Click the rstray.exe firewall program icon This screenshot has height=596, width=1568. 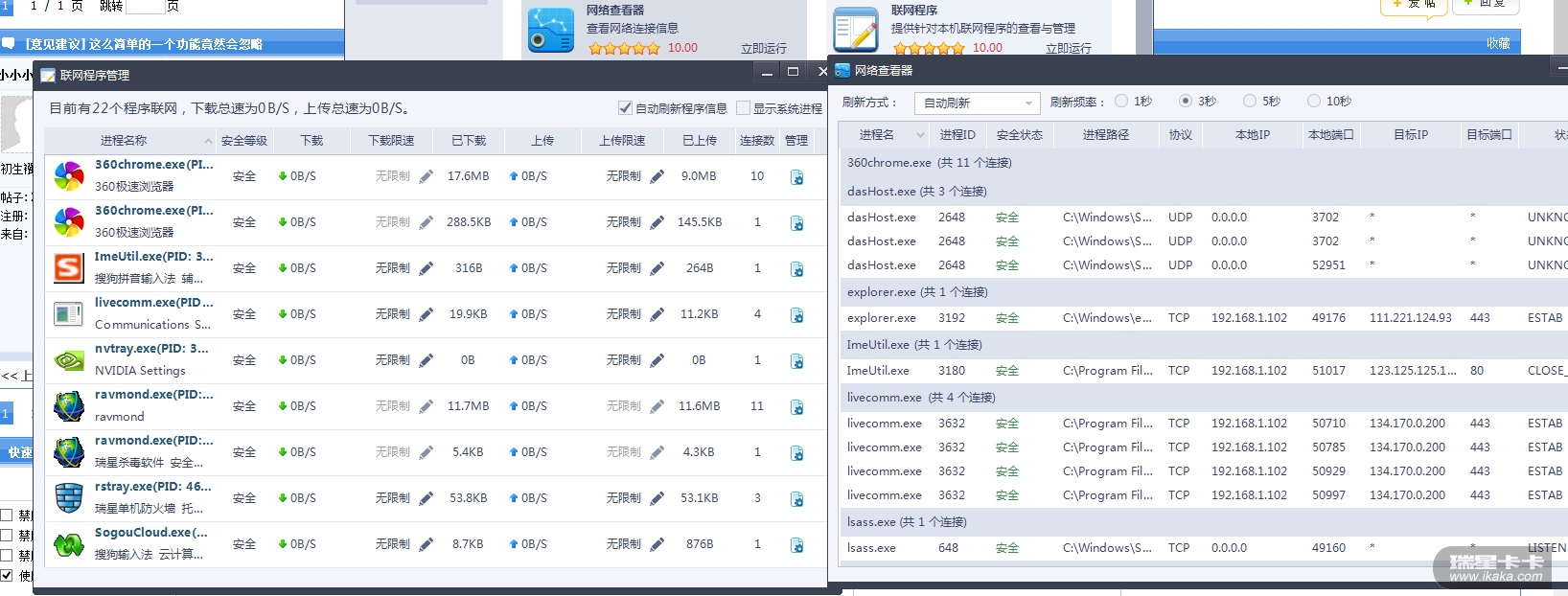[x=69, y=498]
